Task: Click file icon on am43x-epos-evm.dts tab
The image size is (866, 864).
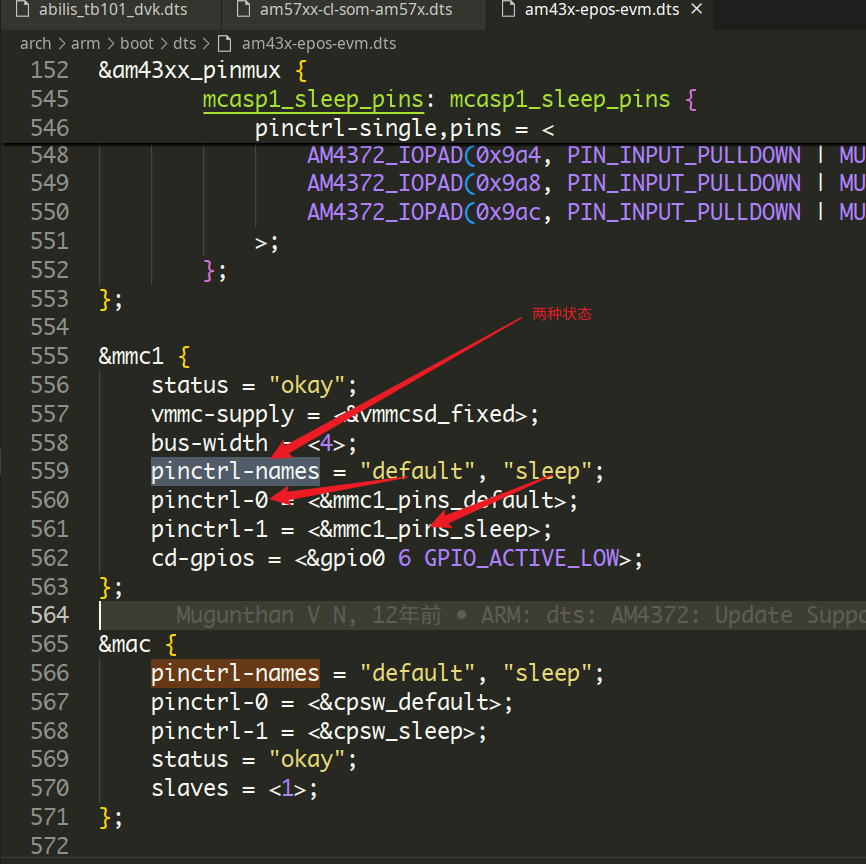Action: (x=507, y=10)
